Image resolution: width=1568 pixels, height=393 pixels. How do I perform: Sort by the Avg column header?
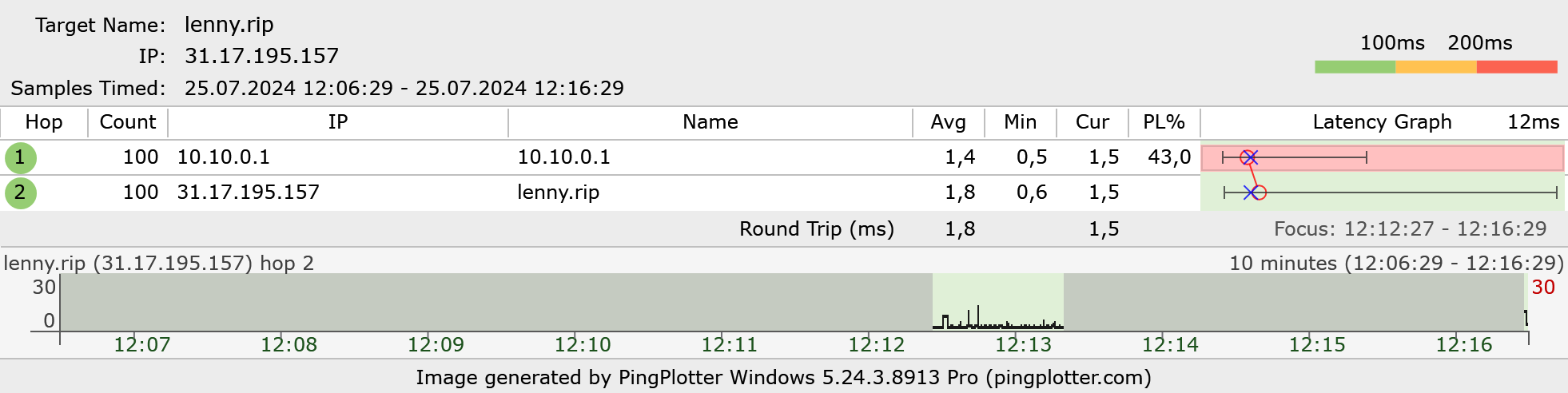(x=949, y=122)
